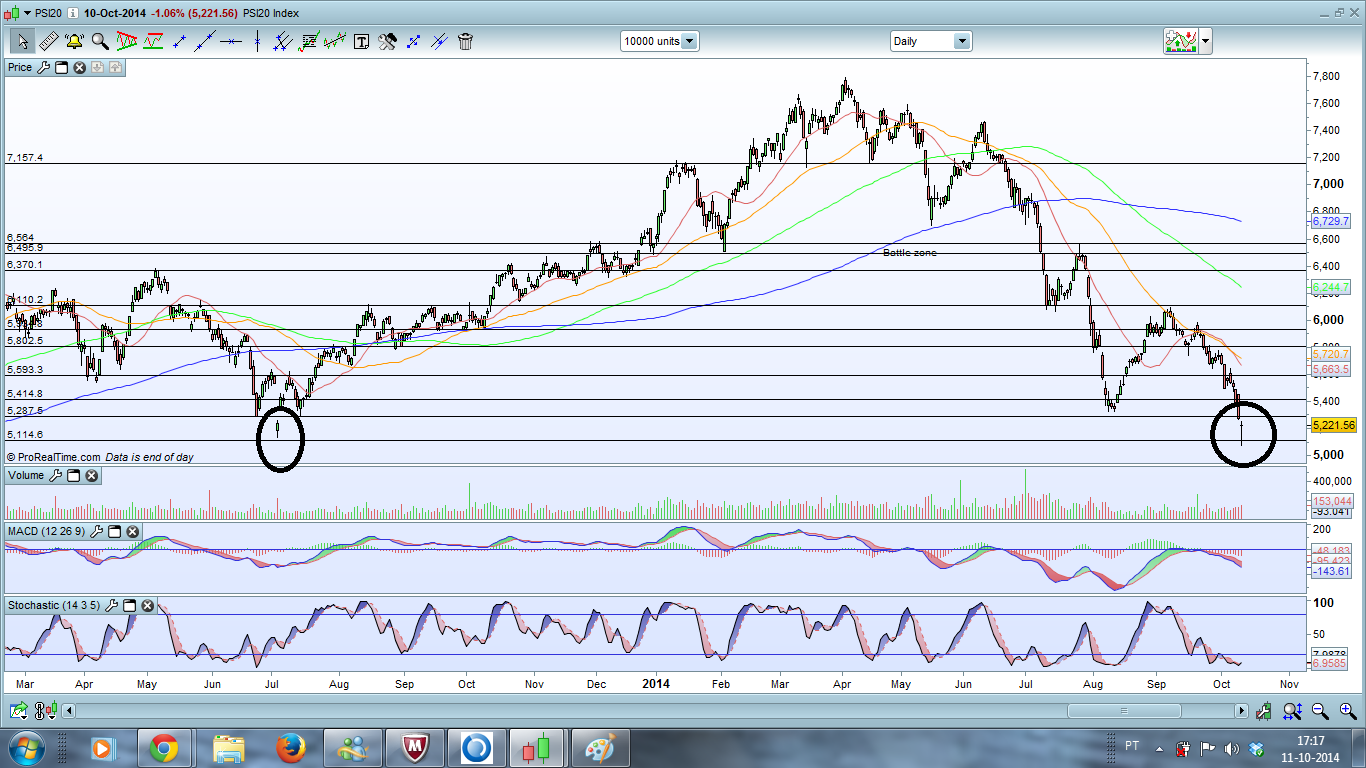The image size is (1366, 768).
Task: Close the Stochastic indicator panel
Action: 148,605
